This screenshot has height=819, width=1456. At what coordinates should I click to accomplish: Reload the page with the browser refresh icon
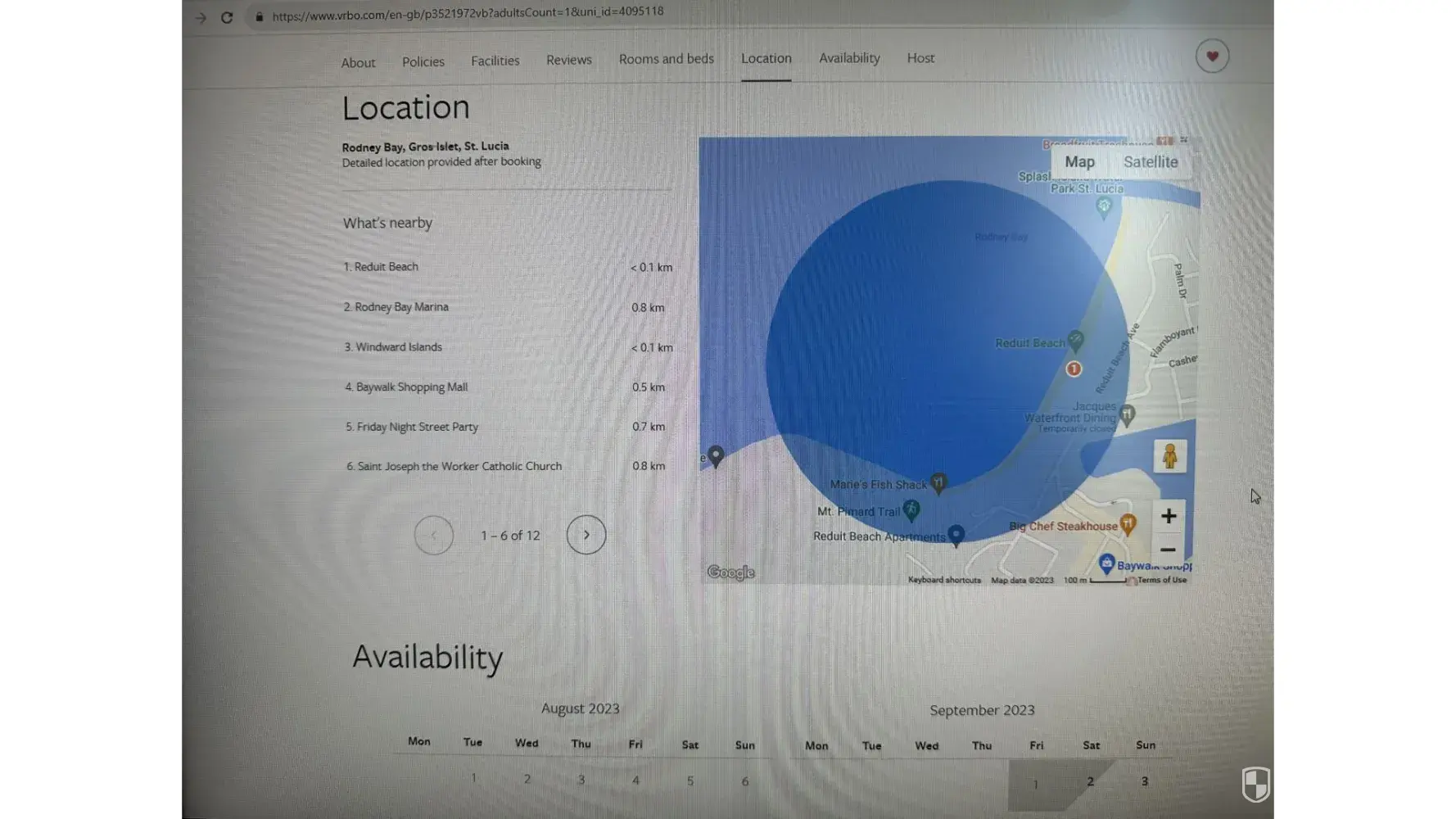pyautogui.click(x=227, y=17)
